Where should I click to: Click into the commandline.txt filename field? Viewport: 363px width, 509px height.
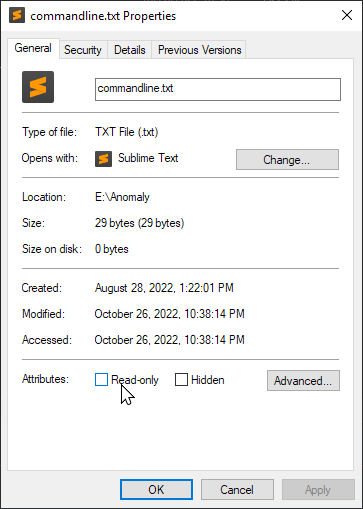tap(218, 89)
